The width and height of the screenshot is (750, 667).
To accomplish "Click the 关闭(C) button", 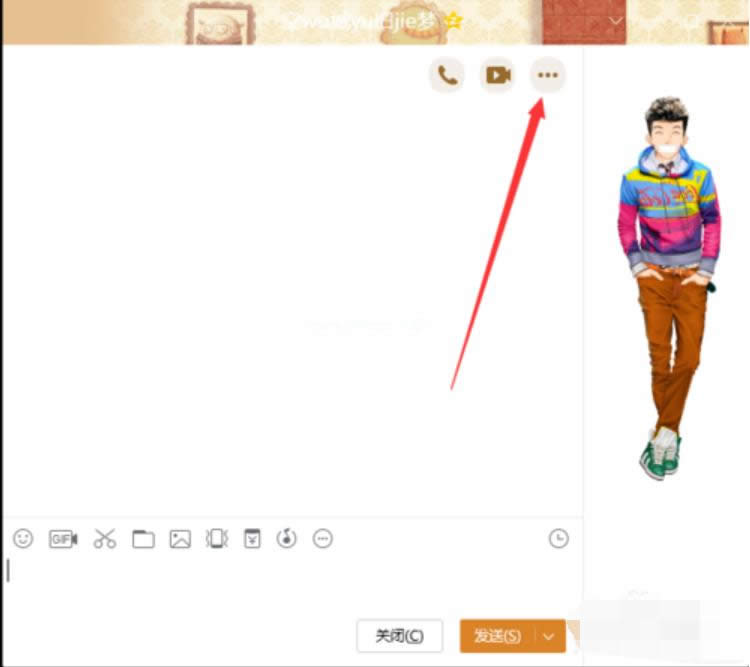I will (x=399, y=636).
